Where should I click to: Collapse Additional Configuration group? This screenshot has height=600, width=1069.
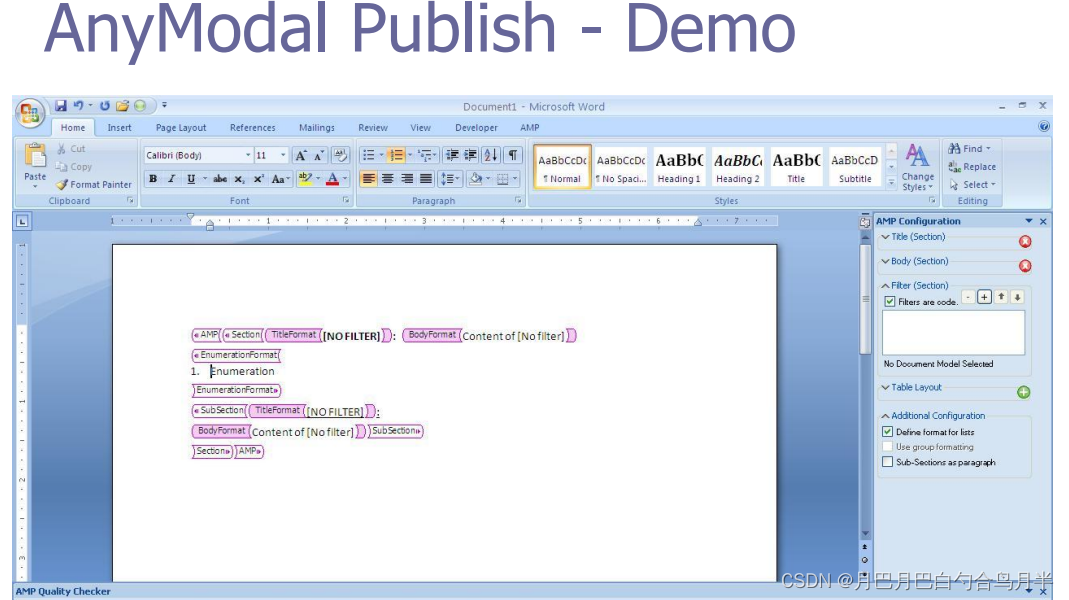886,416
